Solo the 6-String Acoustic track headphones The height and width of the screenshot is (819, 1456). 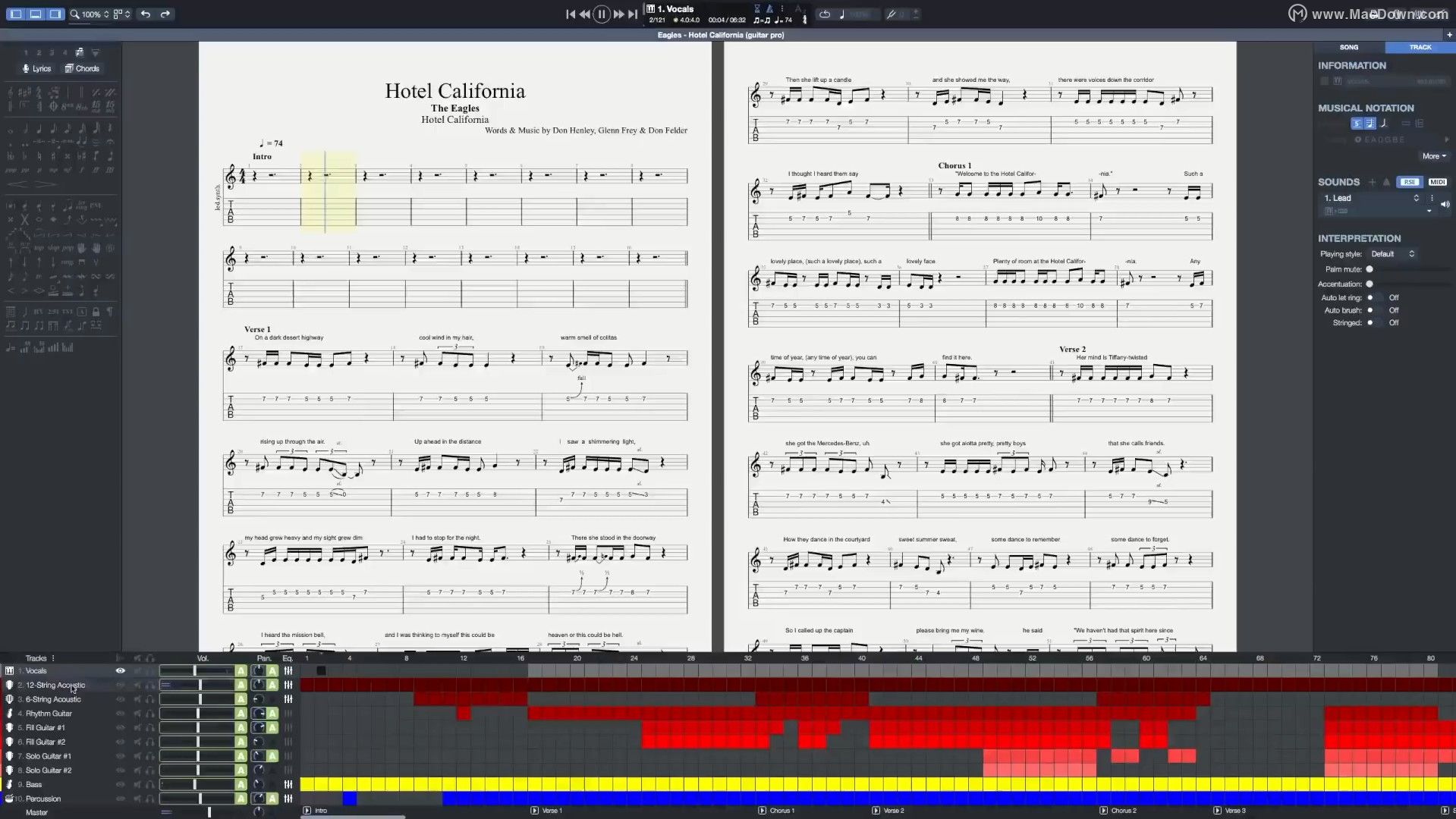tap(150, 699)
